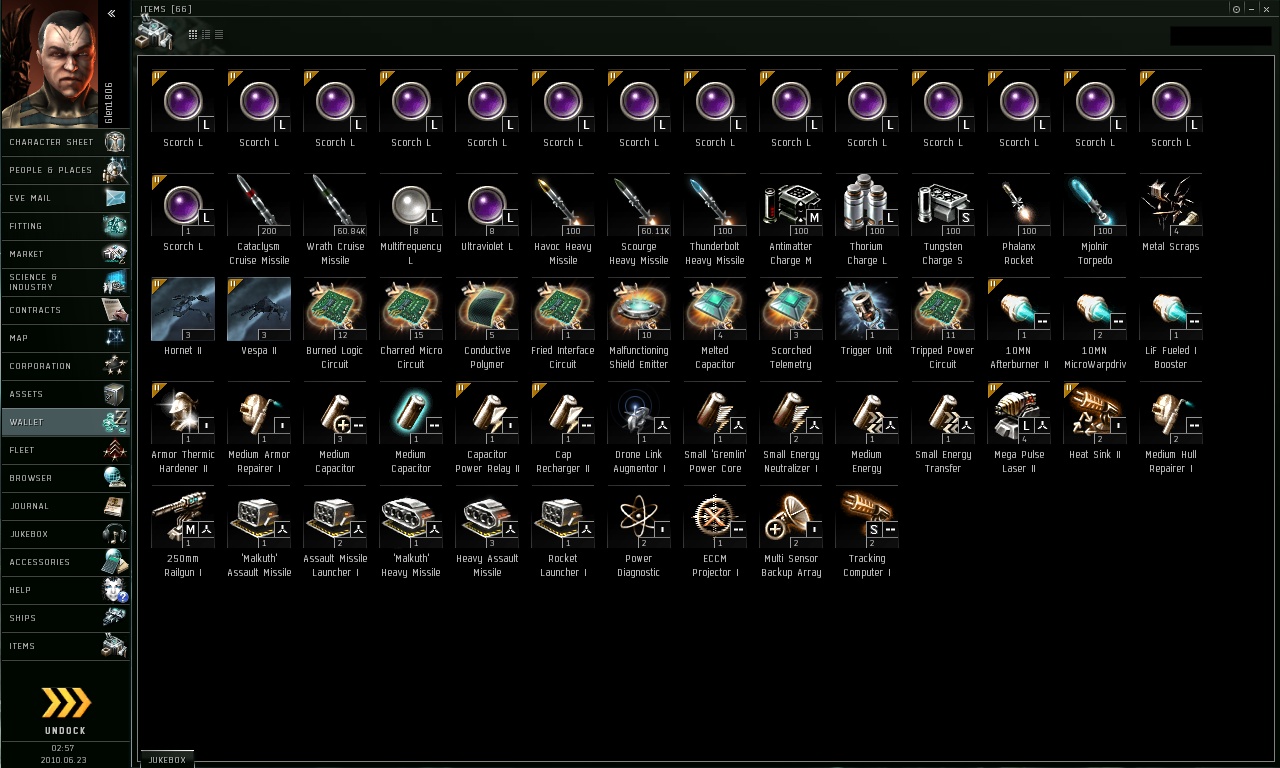Open the Wallet

pos(65,422)
